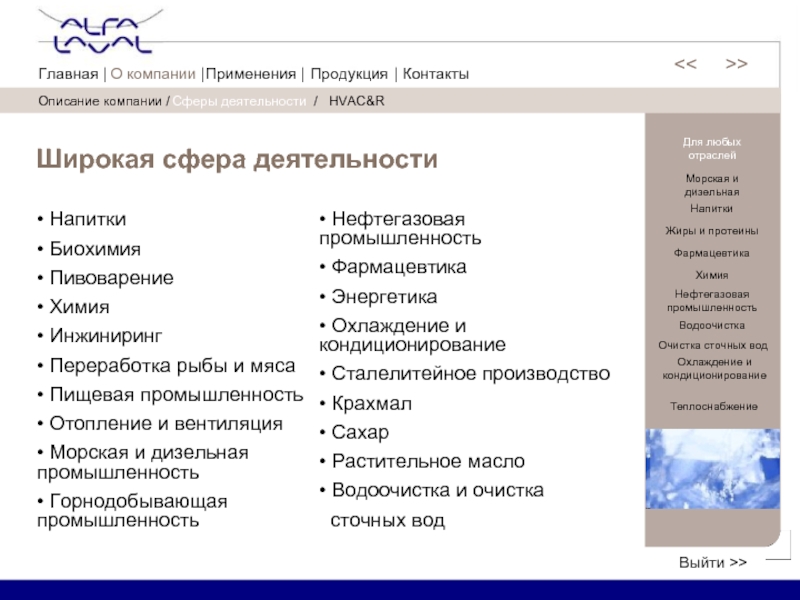Select Пищевая промышленность bullet item
Screen dimensions: 800x600
[x=170, y=395]
